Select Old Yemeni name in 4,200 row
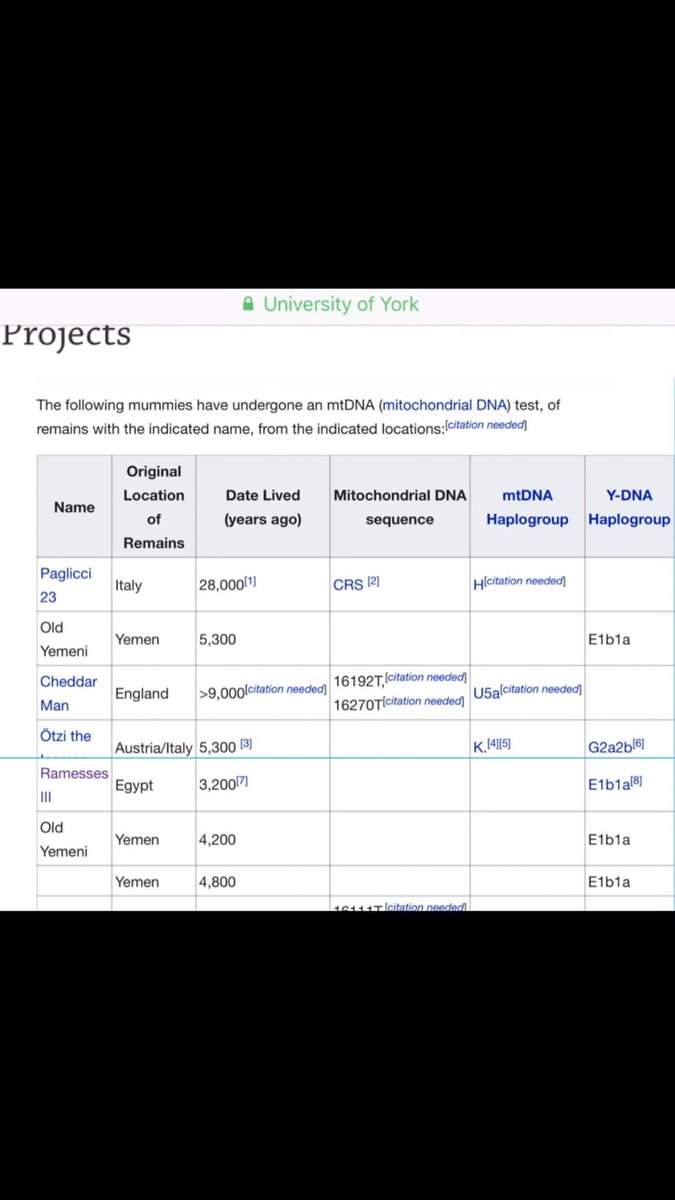 click(63, 839)
